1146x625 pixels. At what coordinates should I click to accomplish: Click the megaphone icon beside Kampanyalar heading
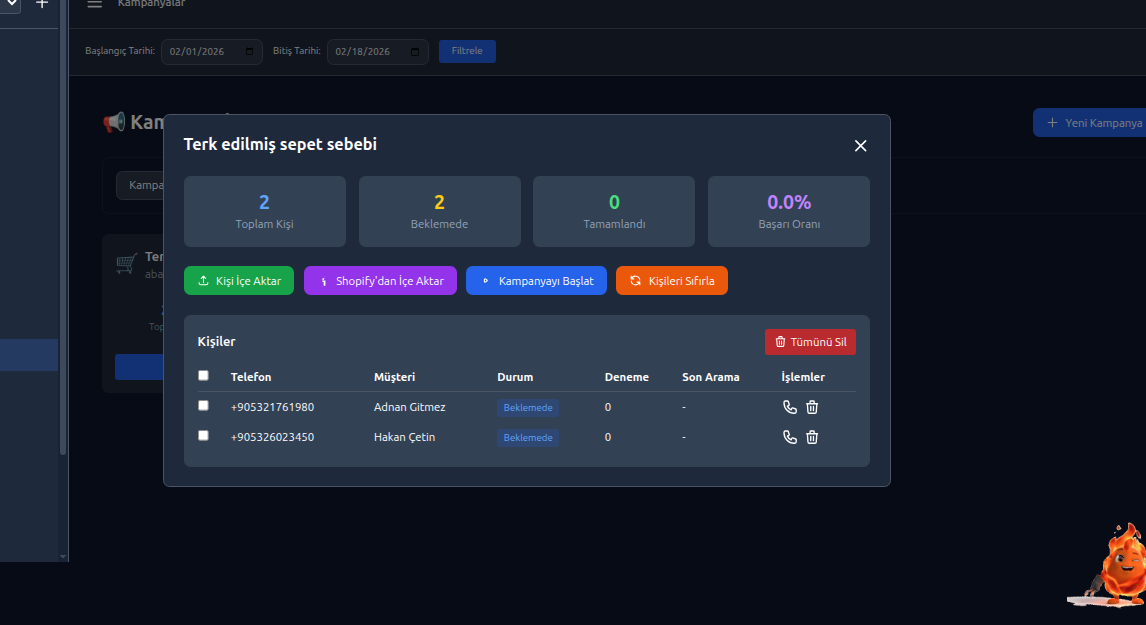(113, 122)
